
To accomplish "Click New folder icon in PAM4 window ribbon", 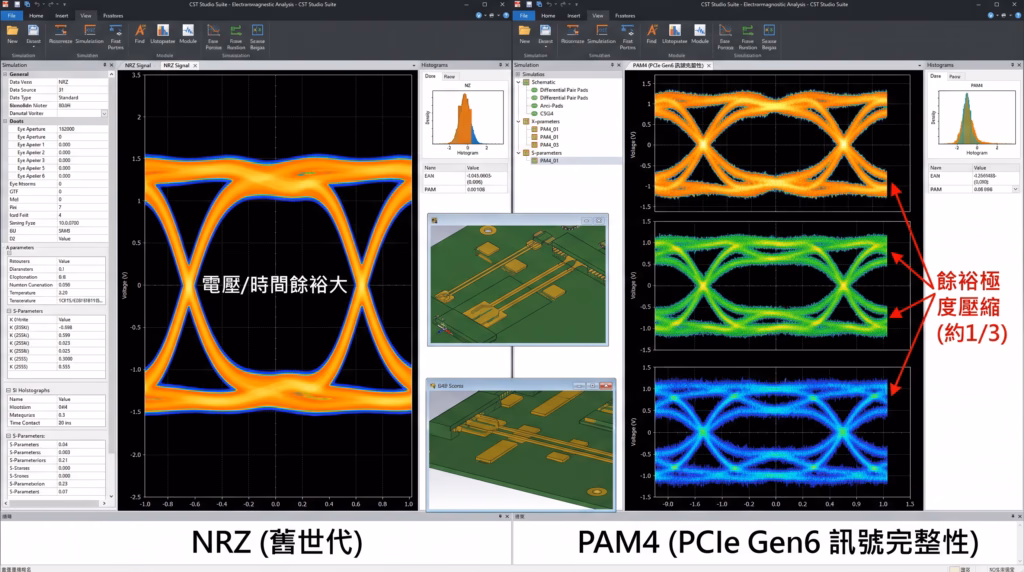I will pyautogui.click(x=524, y=31).
